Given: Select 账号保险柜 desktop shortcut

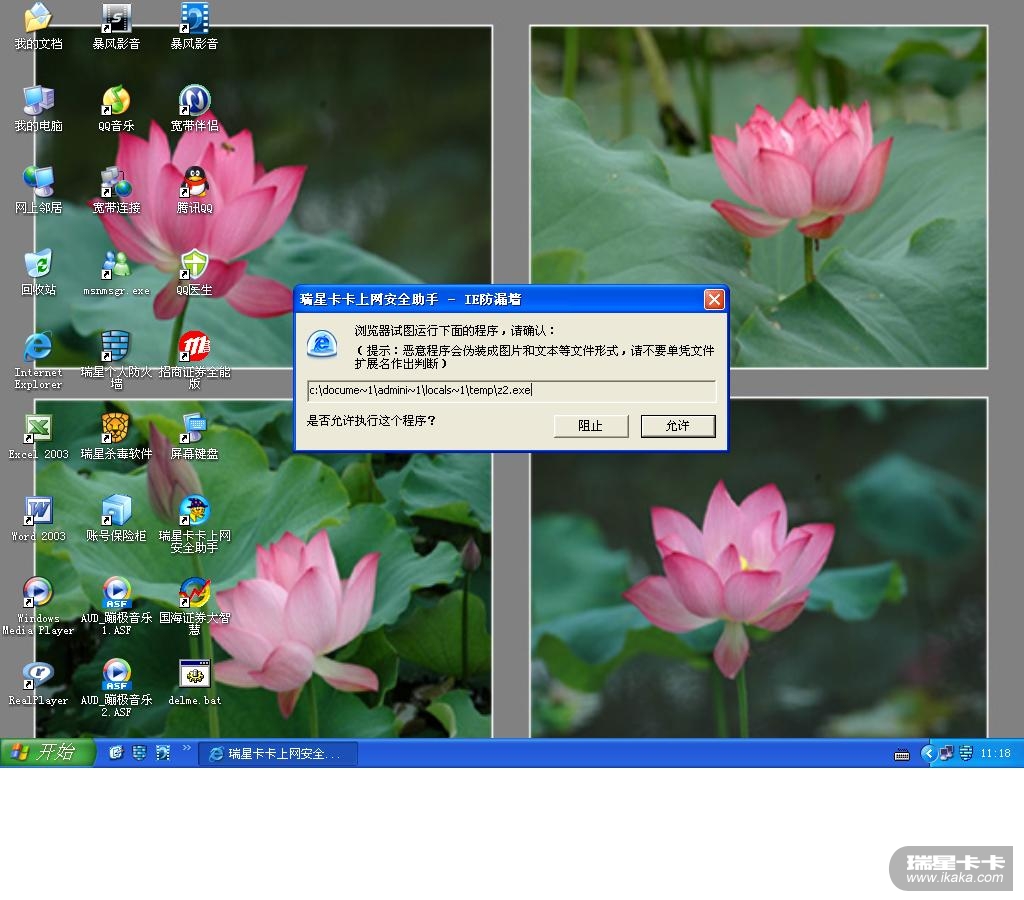Looking at the screenshot, I should tap(116, 519).
